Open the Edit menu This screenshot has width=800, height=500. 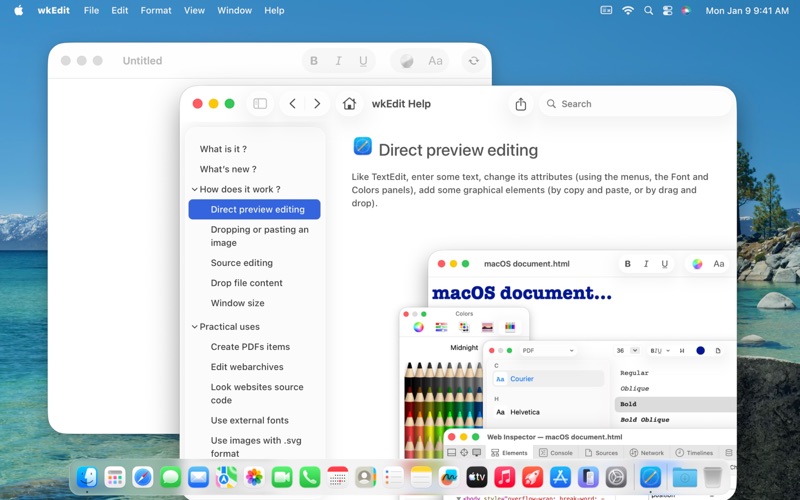(x=120, y=10)
